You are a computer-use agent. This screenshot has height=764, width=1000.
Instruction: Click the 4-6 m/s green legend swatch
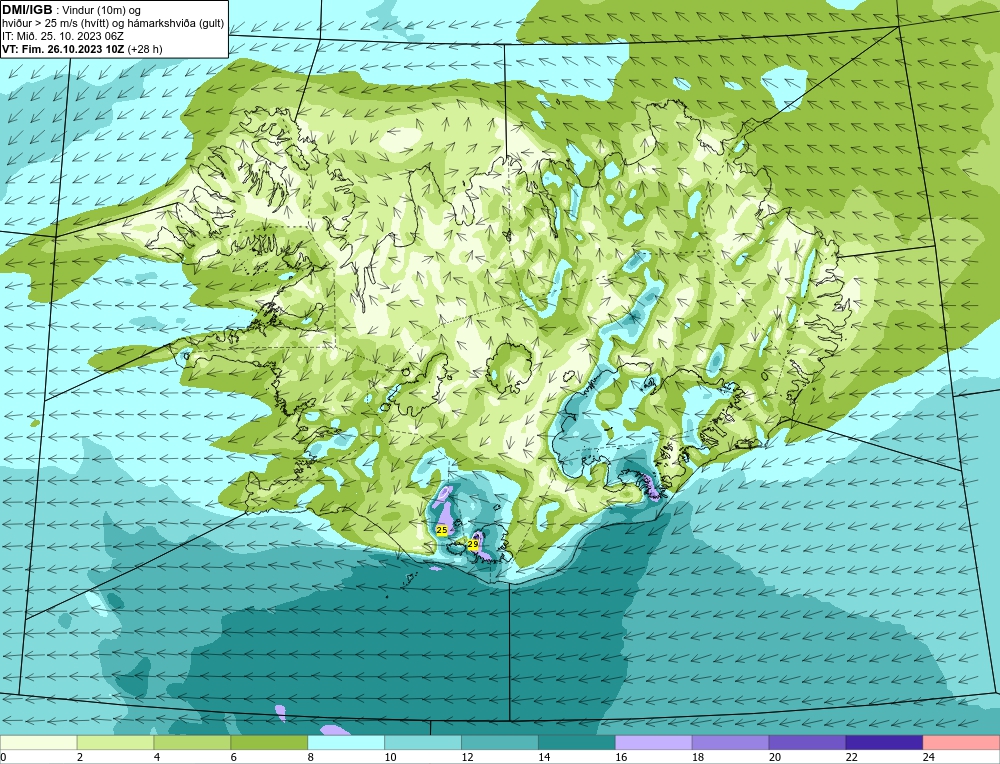click(x=192, y=743)
